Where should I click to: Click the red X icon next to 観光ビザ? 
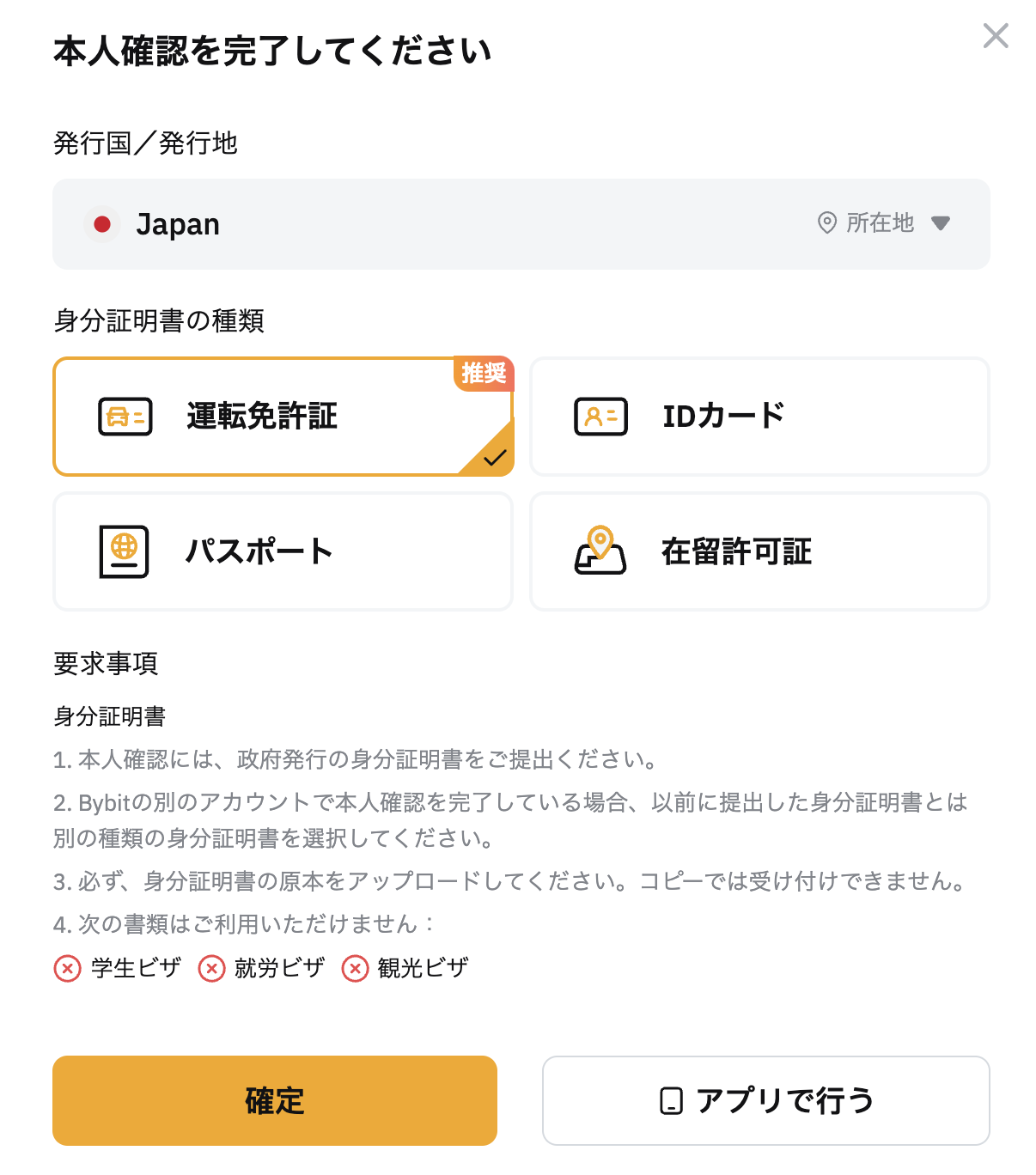[x=355, y=969]
